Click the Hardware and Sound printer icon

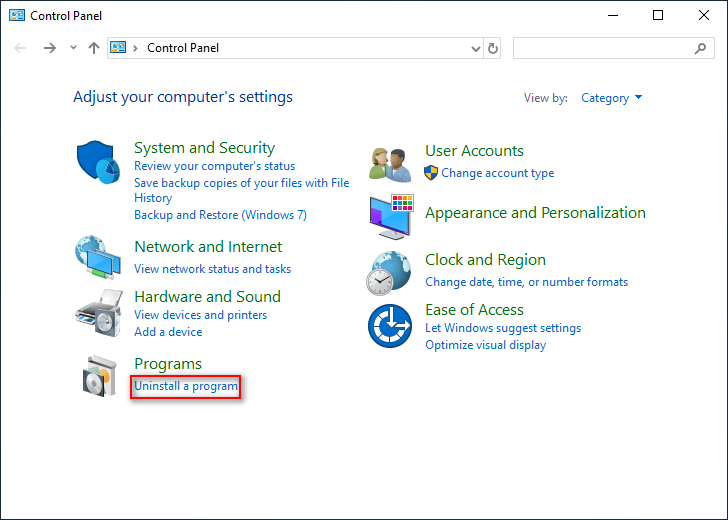coord(98,312)
